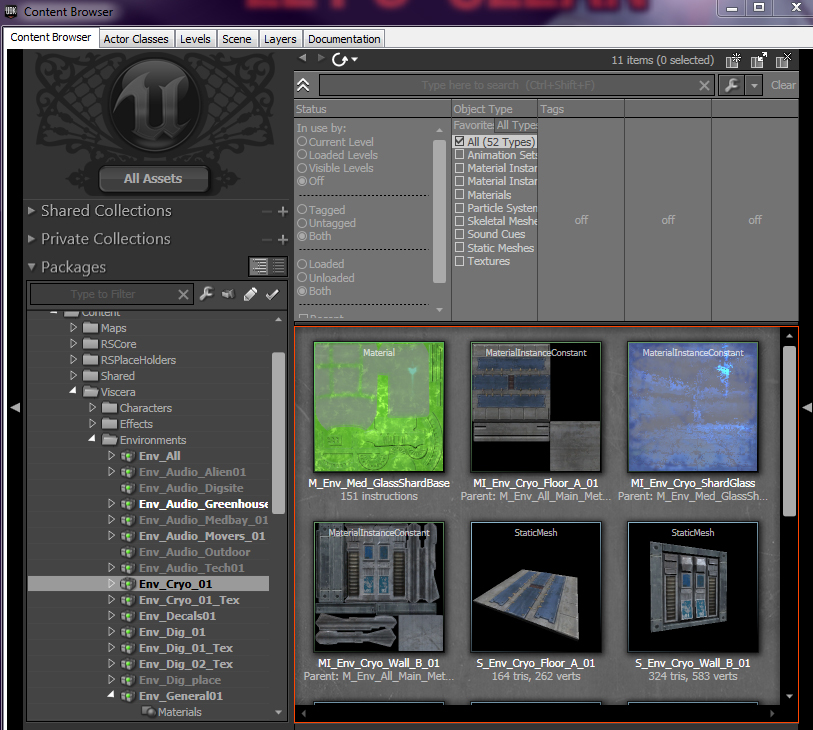Open the search options dropdown arrow
This screenshot has height=730, width=813.
754,86
